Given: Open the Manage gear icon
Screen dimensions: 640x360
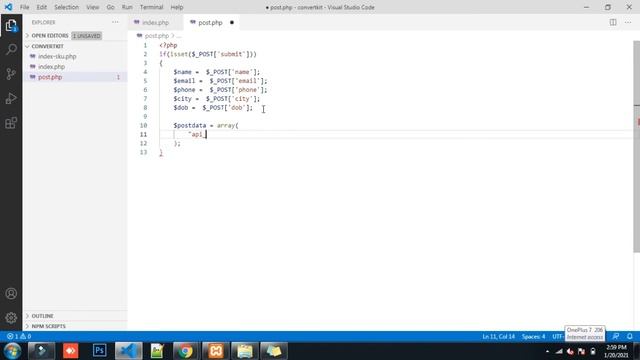Looking at the screenshot, I should tap(11, 318).
